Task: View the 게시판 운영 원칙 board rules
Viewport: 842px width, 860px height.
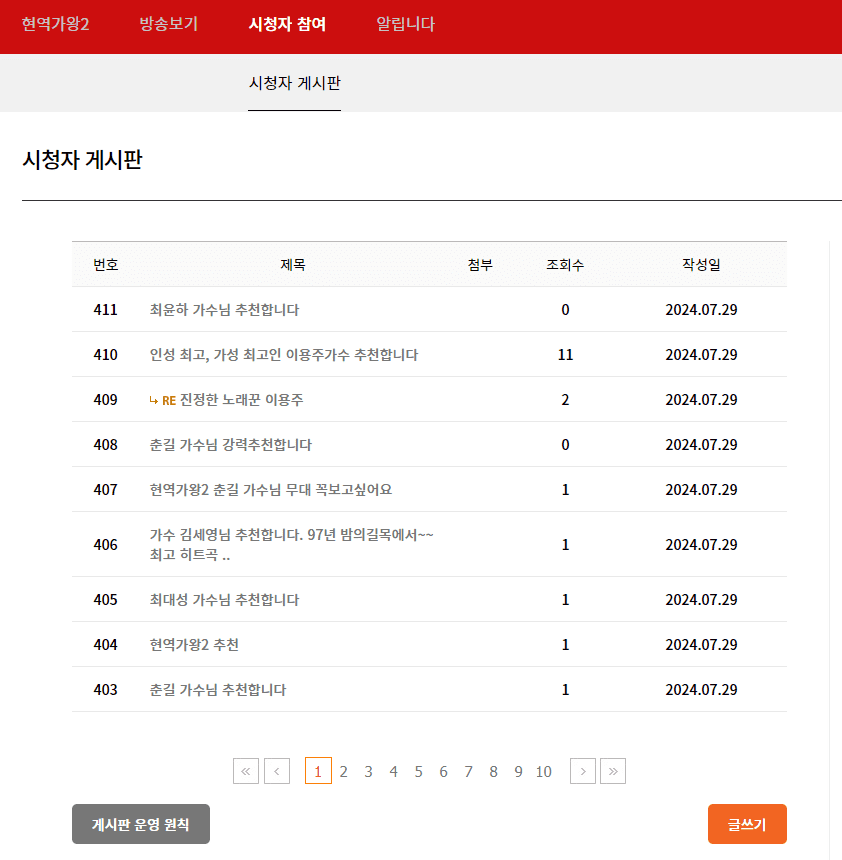Action: click(140, 823)
